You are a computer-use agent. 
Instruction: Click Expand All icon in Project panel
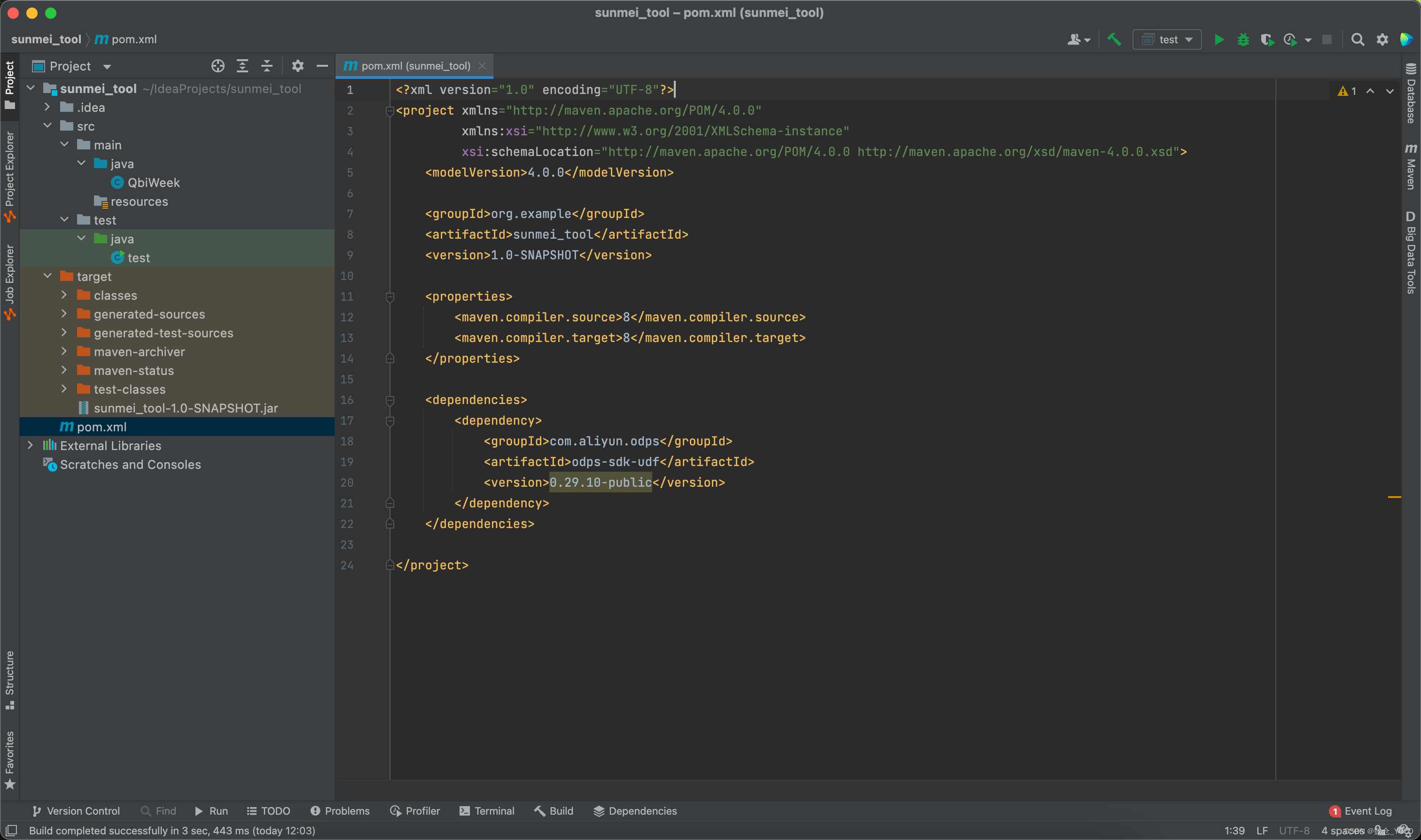point(242,66)
